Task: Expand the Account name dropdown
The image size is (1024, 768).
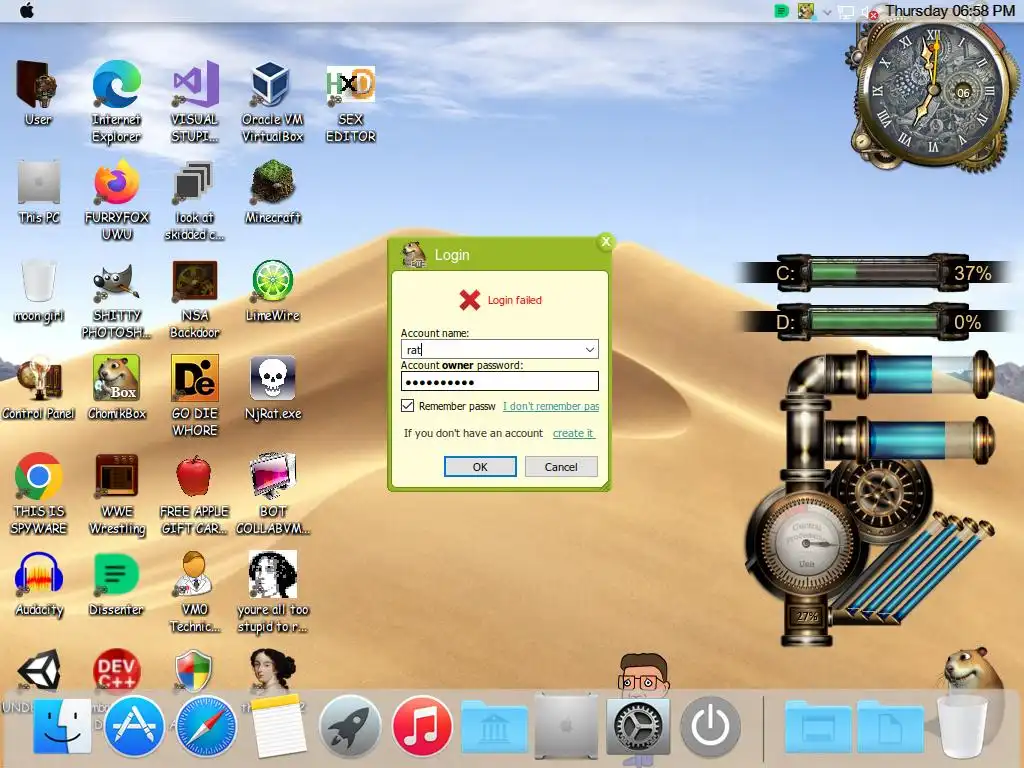Action: click(590, 349)
